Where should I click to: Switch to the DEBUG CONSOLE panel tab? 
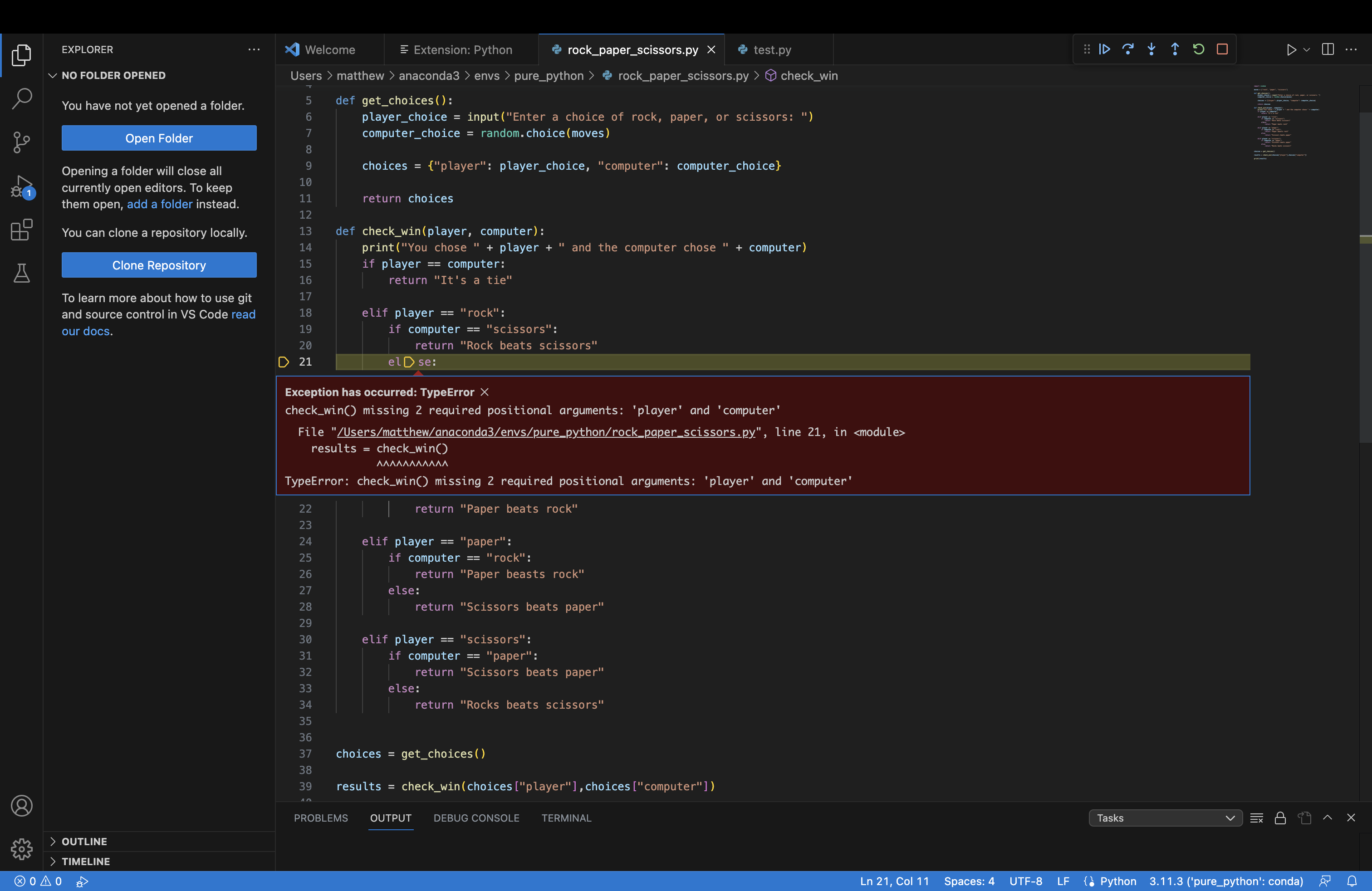(476, 818)
